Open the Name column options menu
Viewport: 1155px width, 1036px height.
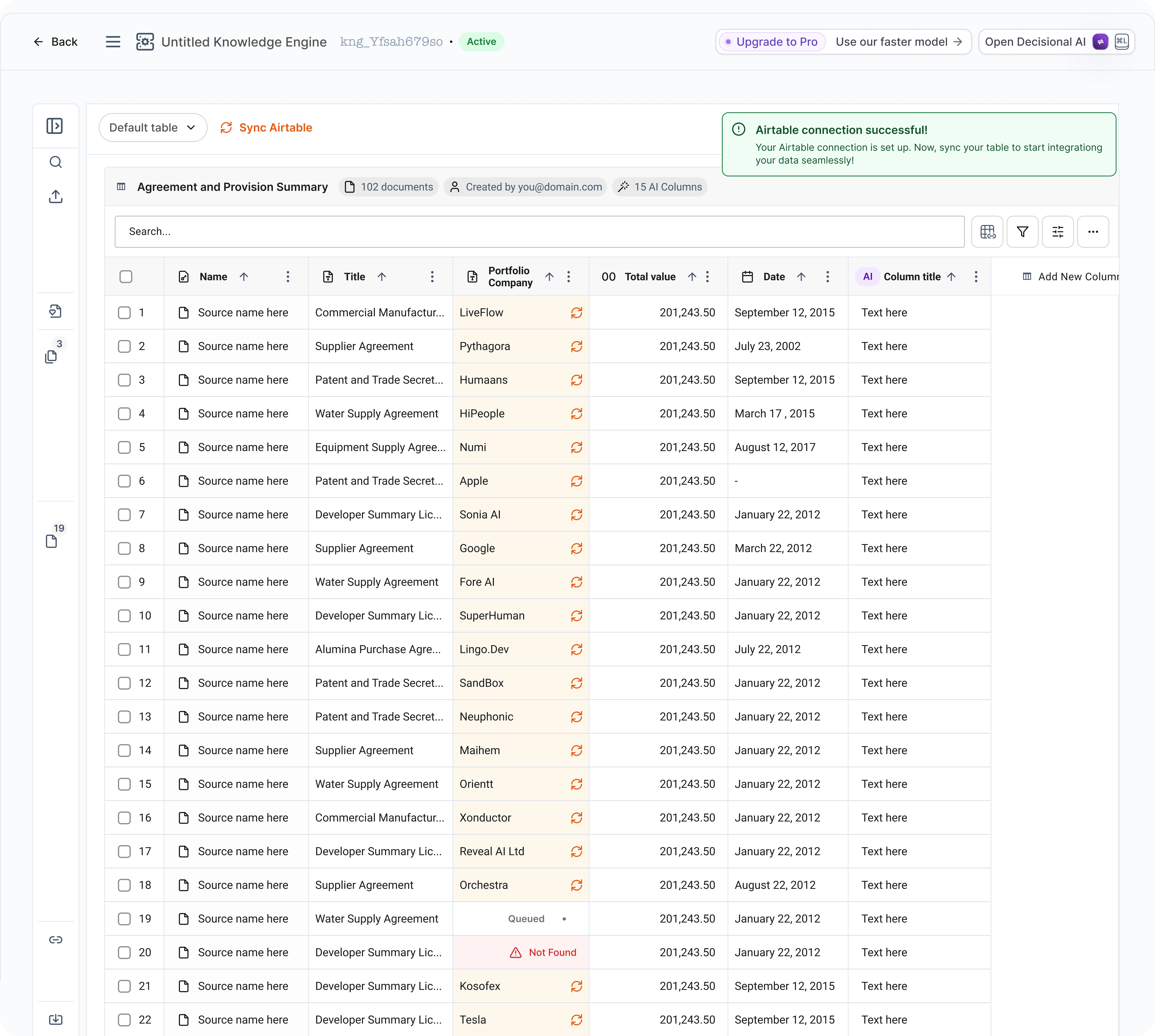click(288, 277)
